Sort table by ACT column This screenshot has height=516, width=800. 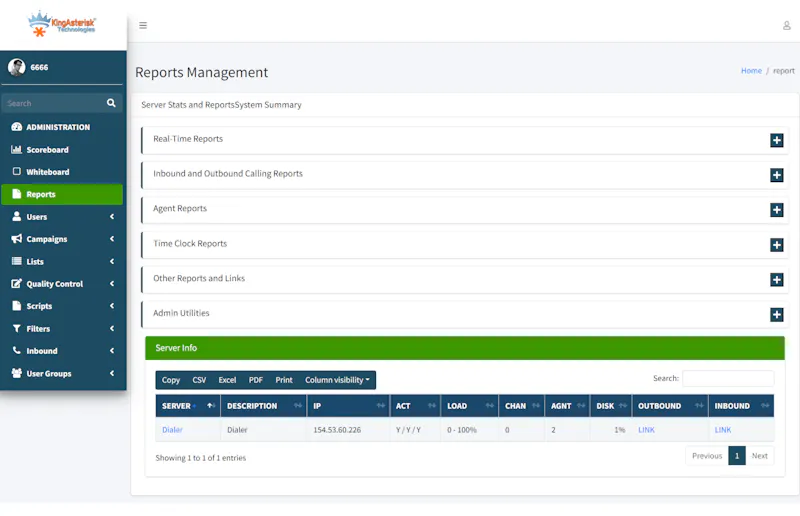click(x=415, y=406)
